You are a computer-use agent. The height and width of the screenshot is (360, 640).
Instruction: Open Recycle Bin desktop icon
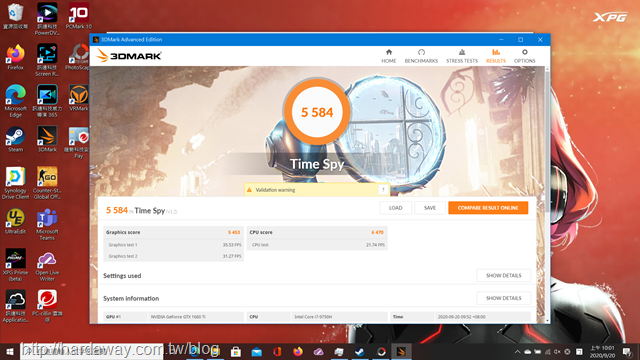(x=16, y=16)
